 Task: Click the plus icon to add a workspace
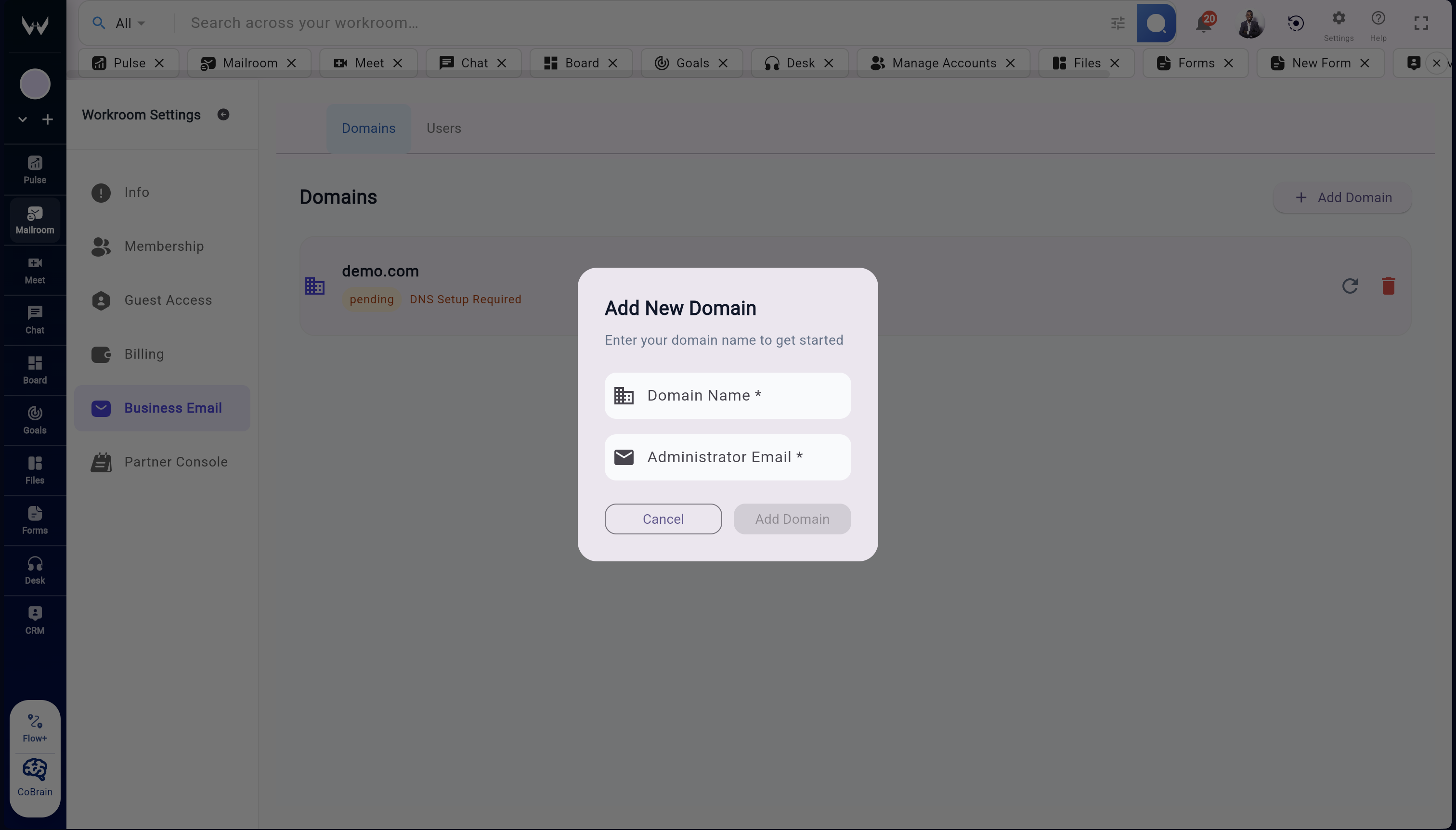[x=48, y=119]
